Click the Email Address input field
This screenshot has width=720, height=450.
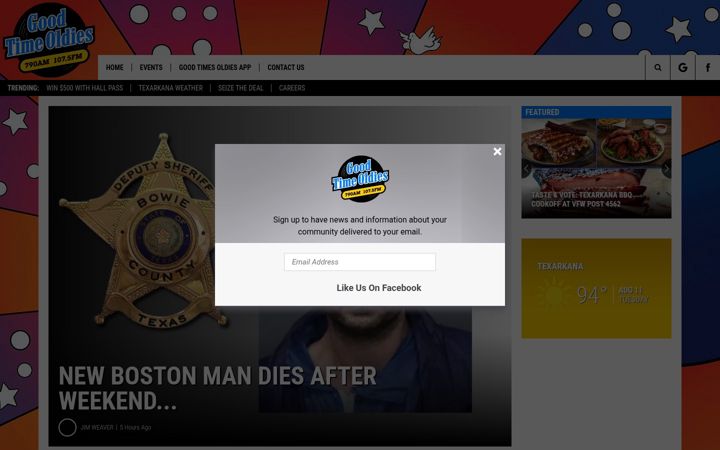coord(360,262)
